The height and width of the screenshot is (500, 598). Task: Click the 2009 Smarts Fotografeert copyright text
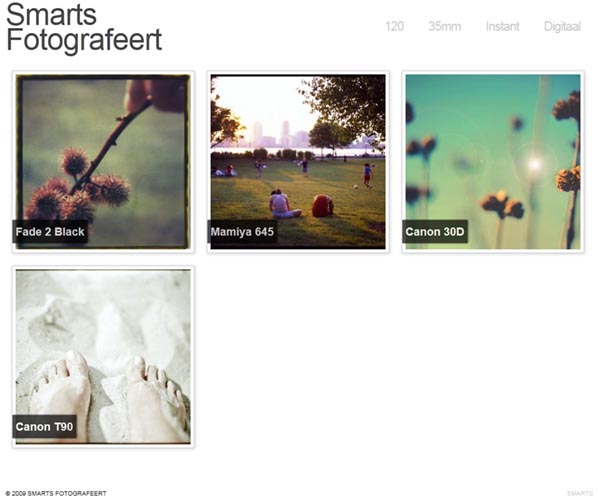56,493
